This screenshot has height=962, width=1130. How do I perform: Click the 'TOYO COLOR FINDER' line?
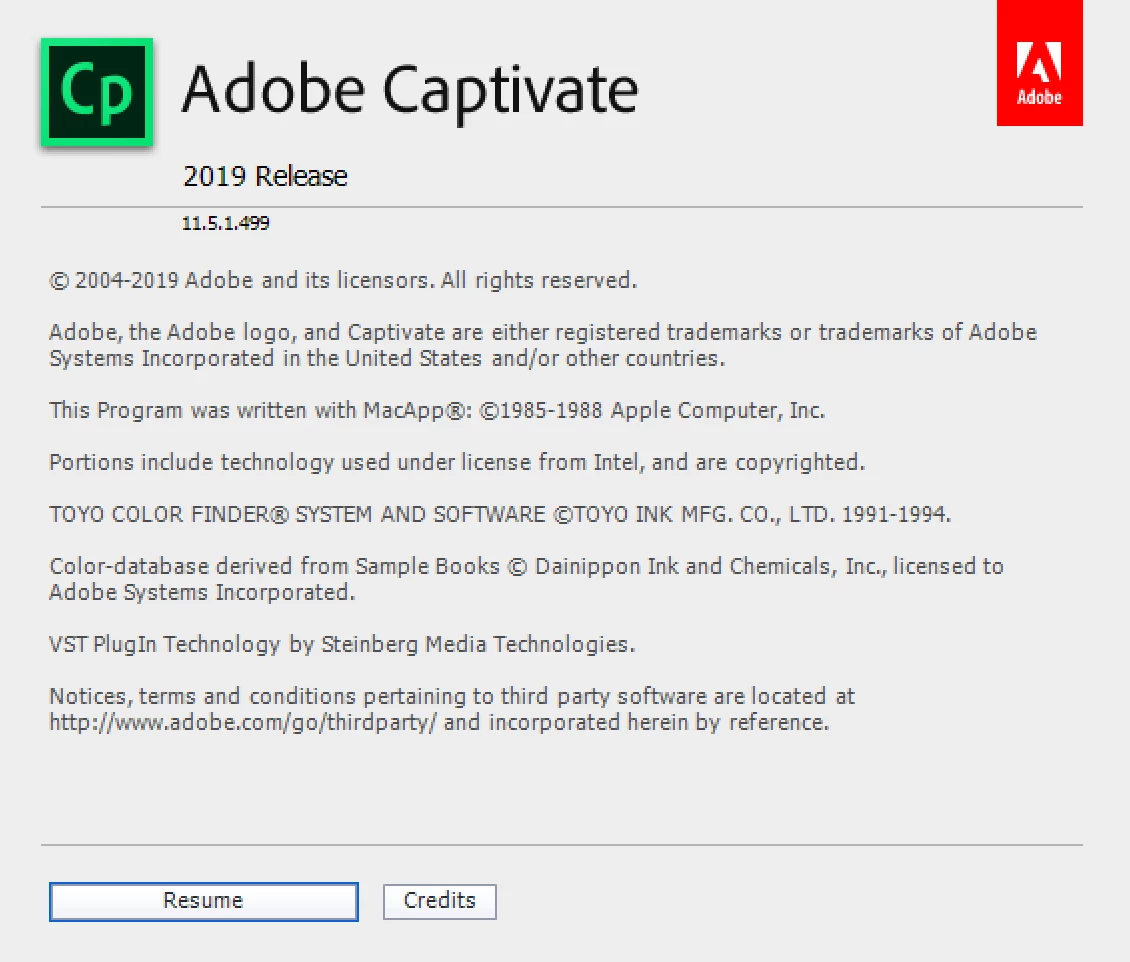pos(500,515)
